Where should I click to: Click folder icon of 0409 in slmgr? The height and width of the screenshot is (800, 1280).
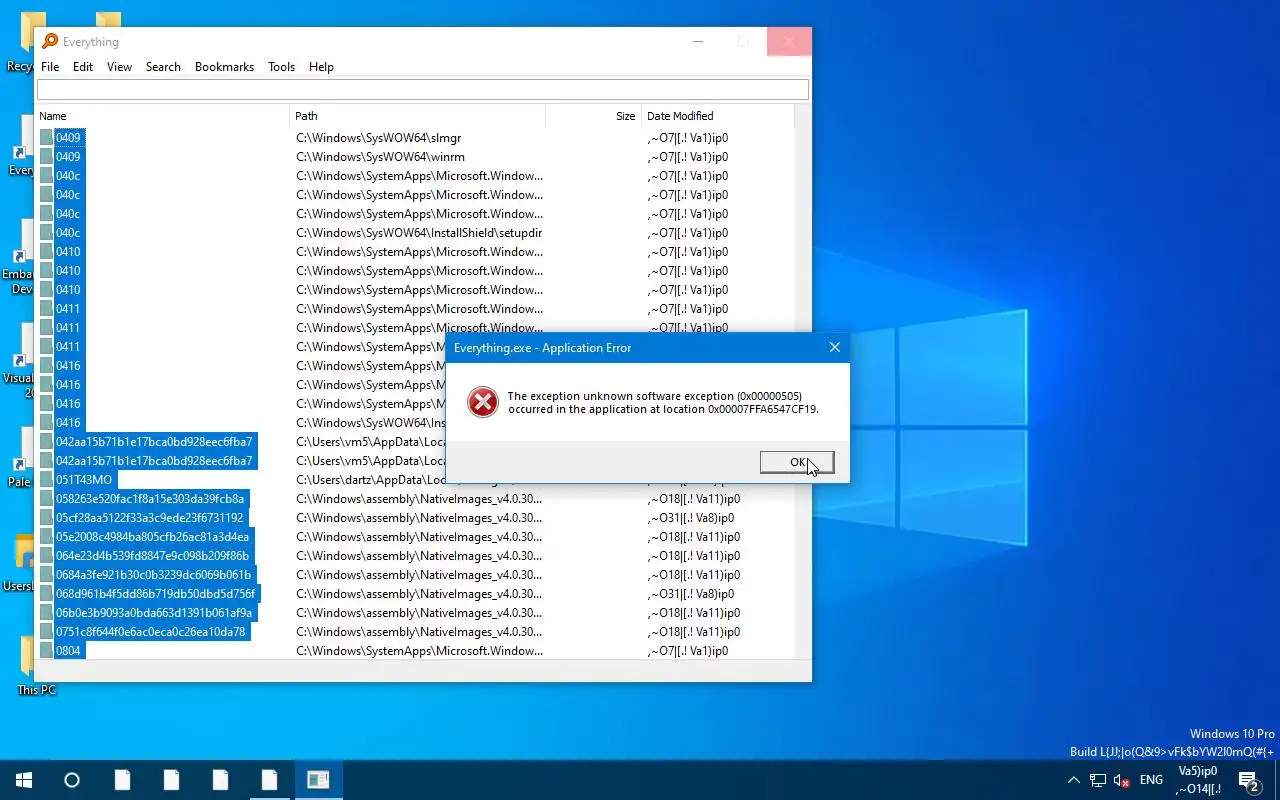pyautogui.click(x=46, y=138)
